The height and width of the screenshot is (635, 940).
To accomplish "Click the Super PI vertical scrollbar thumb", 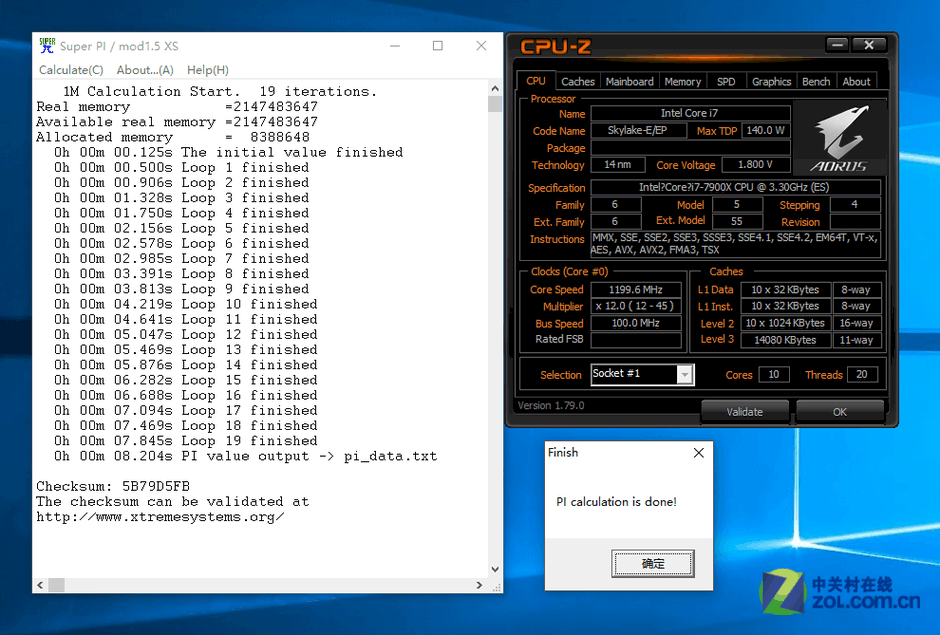I will 495,104.
